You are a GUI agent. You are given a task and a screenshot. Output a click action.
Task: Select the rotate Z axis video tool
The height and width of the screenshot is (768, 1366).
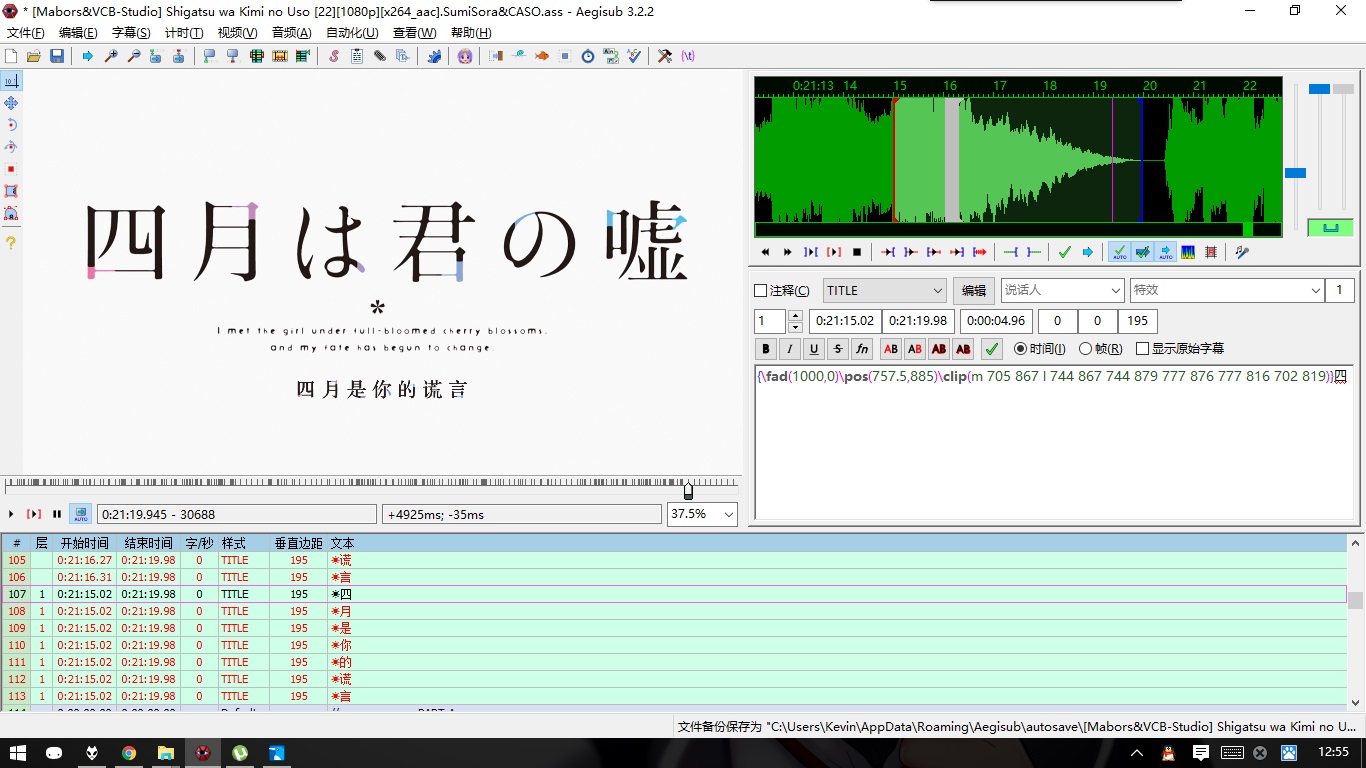tap(11, 125)
